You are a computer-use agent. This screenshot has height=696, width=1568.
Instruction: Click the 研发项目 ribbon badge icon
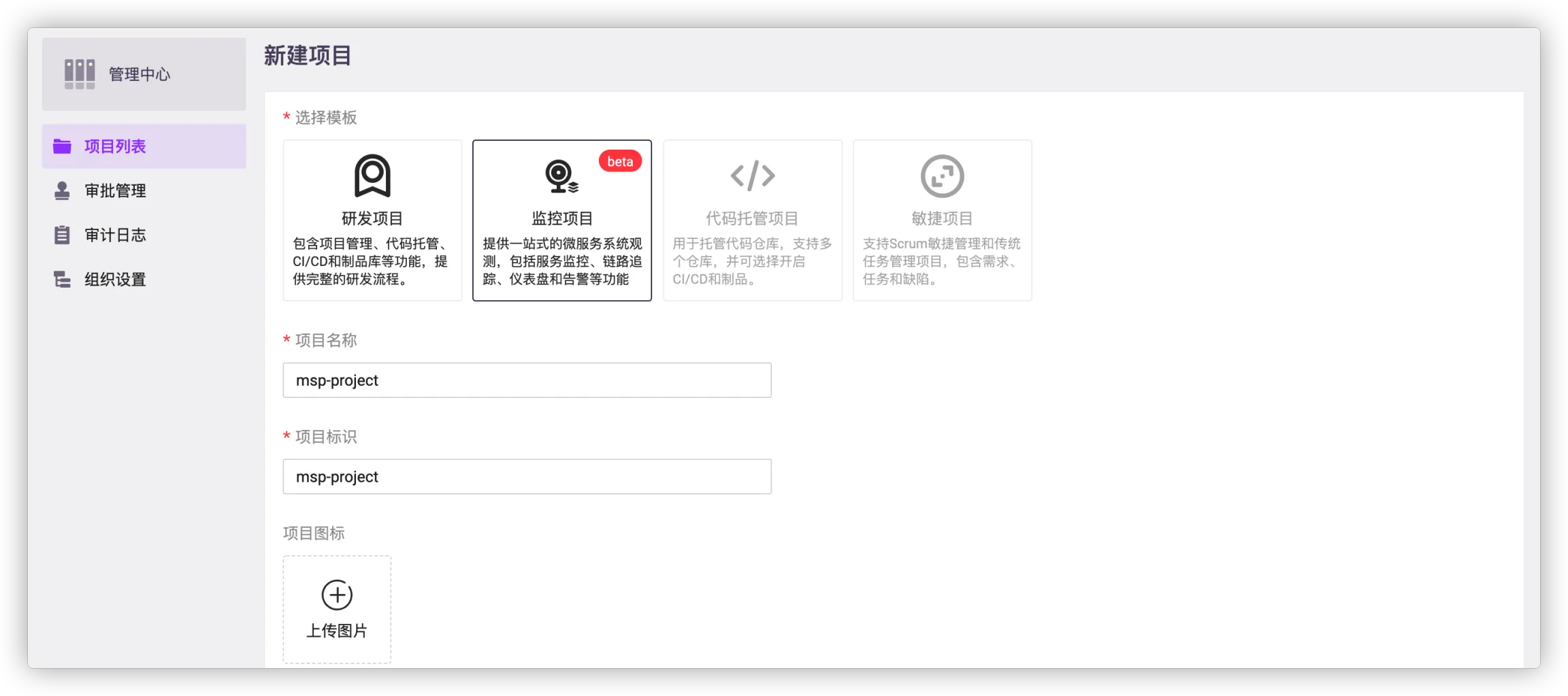372,176
